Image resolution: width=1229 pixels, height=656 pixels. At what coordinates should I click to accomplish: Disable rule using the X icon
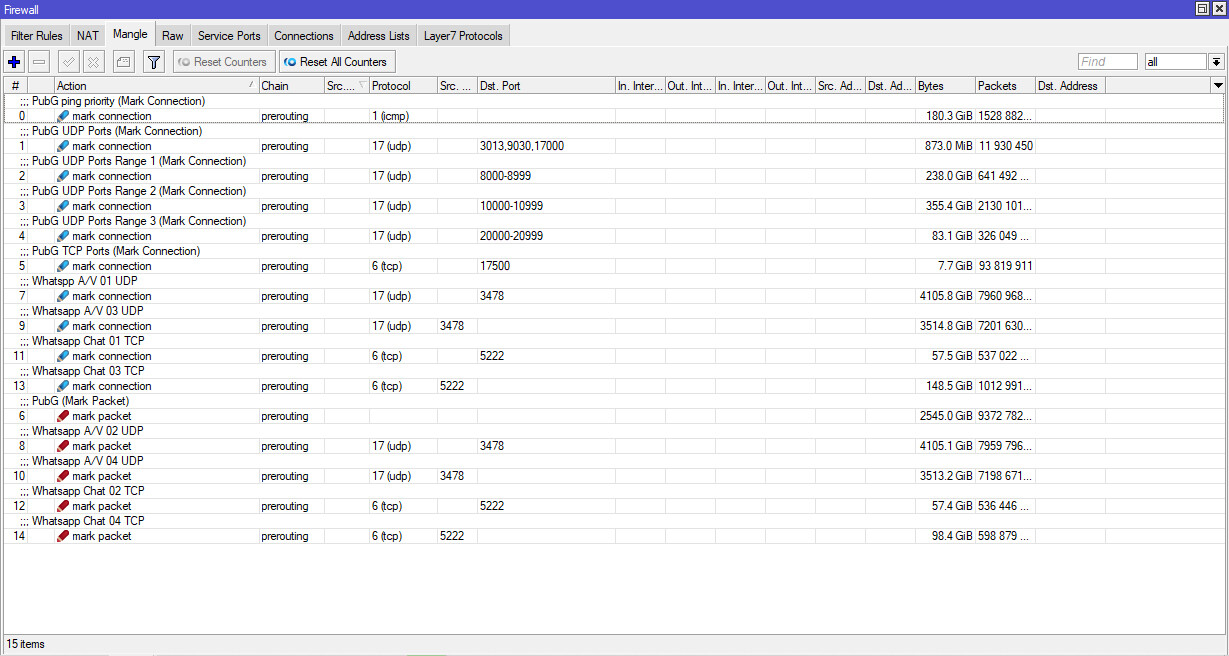click(x=94, y=62)
